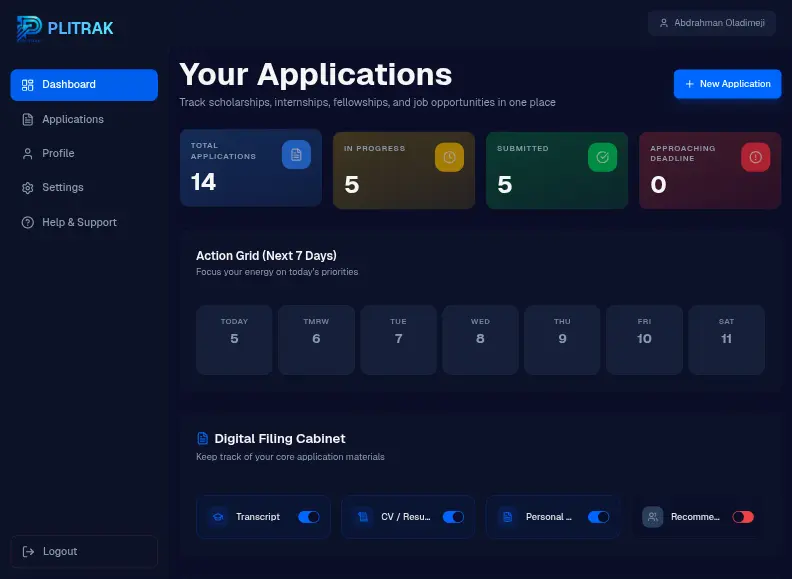The image size is (792, 579).
Task: Go to Applications in the sidebar
Action: click(84, 119)
